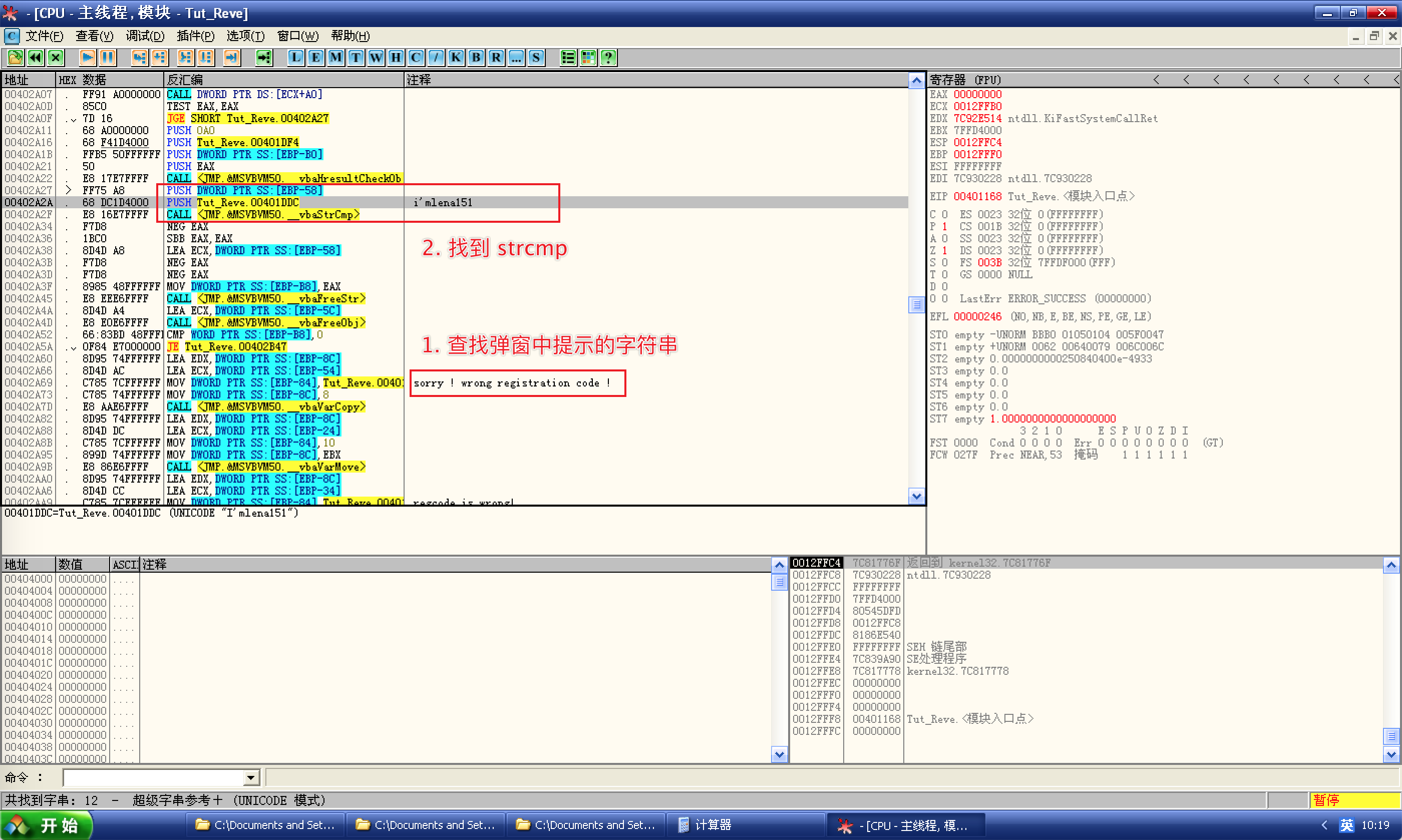Click the Help question mark toolbar icon
This screenshot has width=1402, height=840.
pyautogui.click(x=608, y=58)
